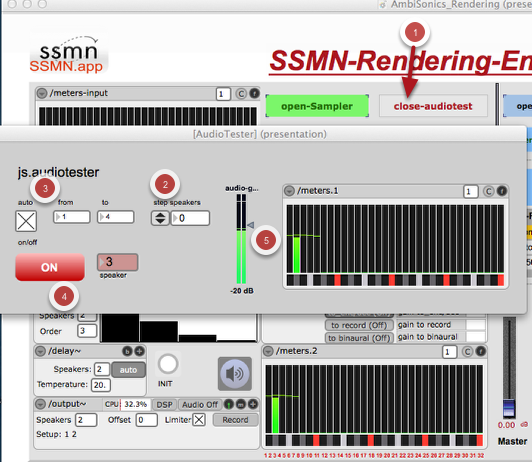This screenshot has width=532, height=462.
Task: Click the /meters.2 preset number box
Action: (449, 352)
